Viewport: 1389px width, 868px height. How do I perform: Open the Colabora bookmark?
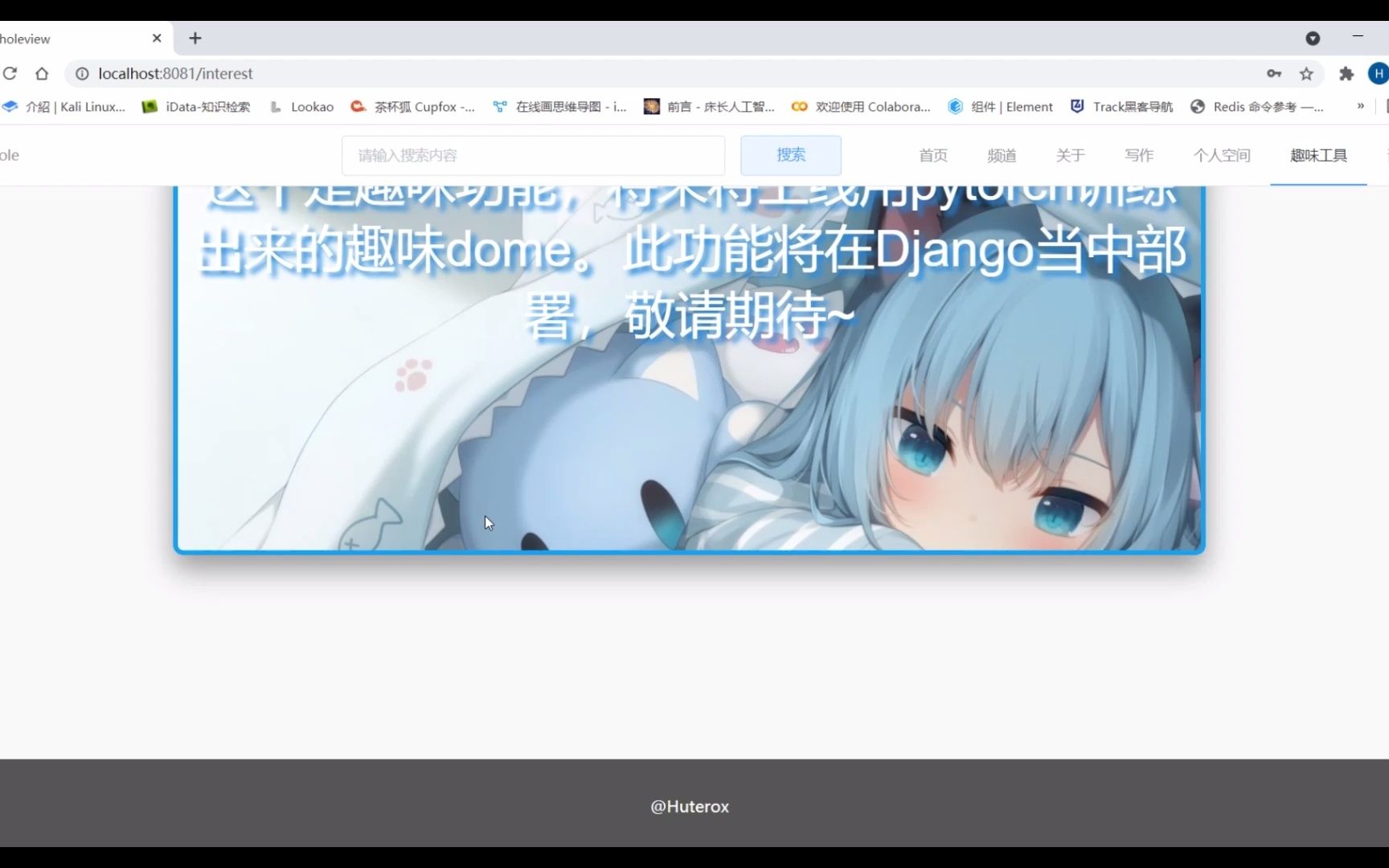861,106
